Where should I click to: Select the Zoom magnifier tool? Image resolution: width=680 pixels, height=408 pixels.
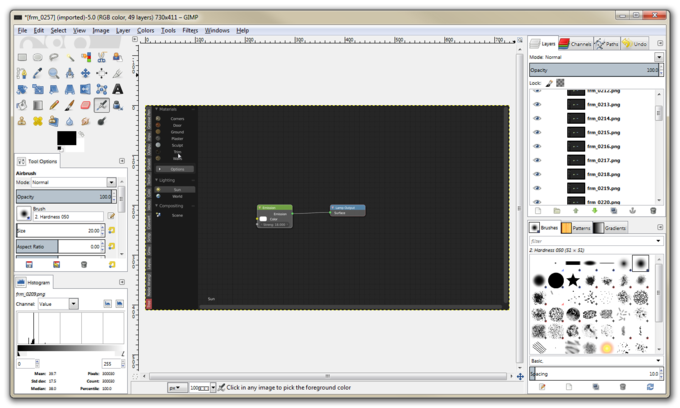[54, 73]
